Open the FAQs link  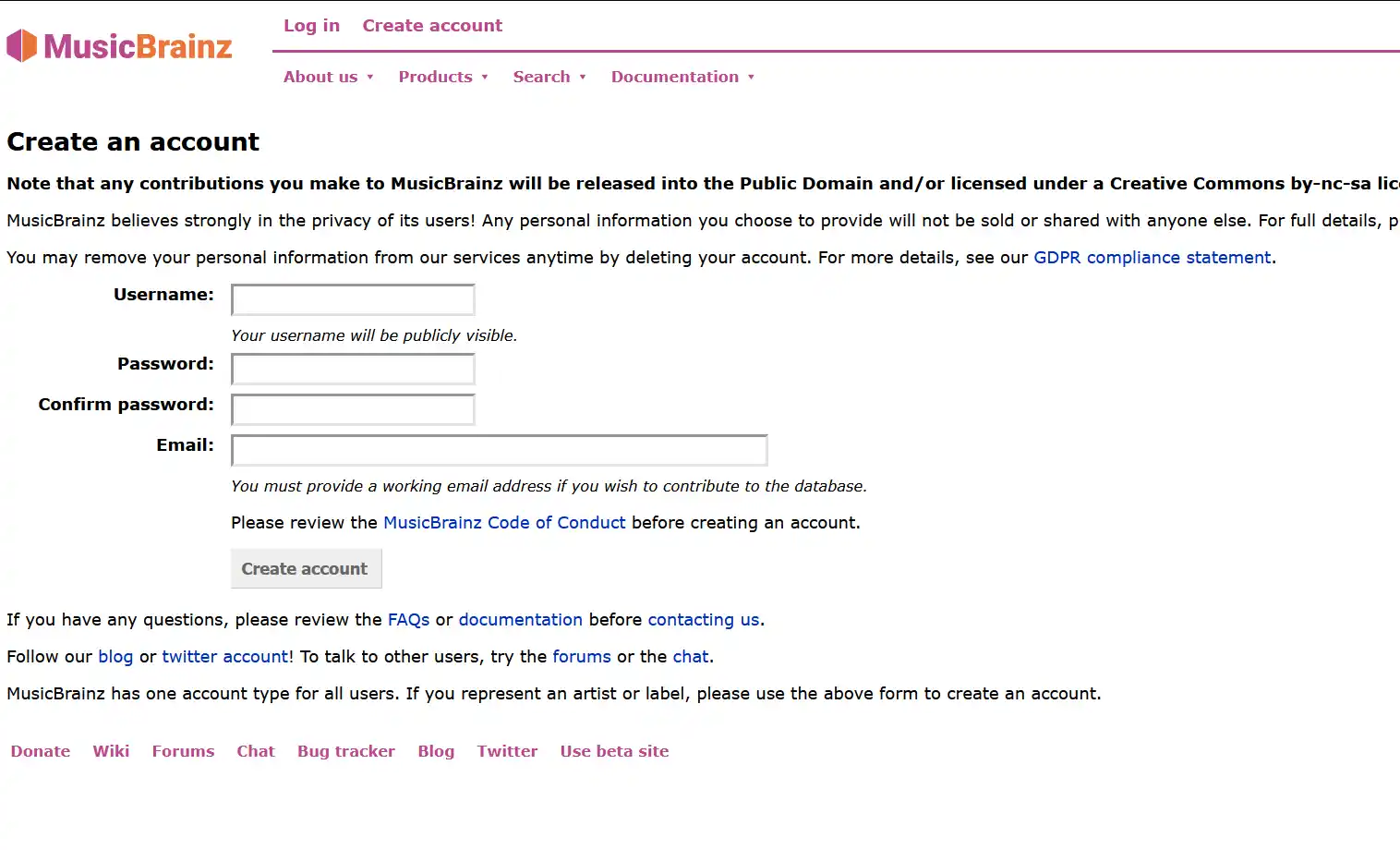tap(408, 620)
